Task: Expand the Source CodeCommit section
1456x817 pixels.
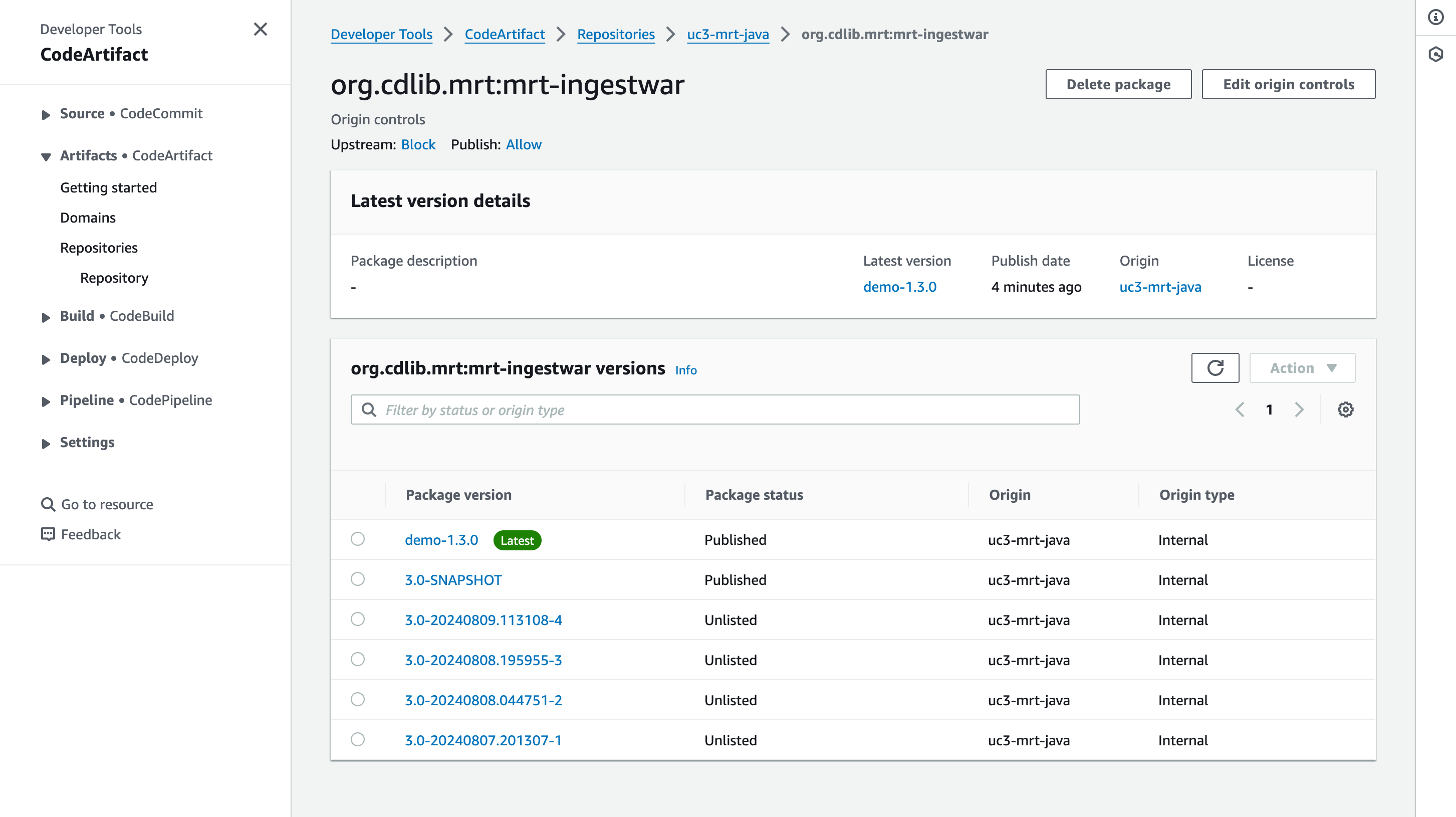Action: (46, 115)
